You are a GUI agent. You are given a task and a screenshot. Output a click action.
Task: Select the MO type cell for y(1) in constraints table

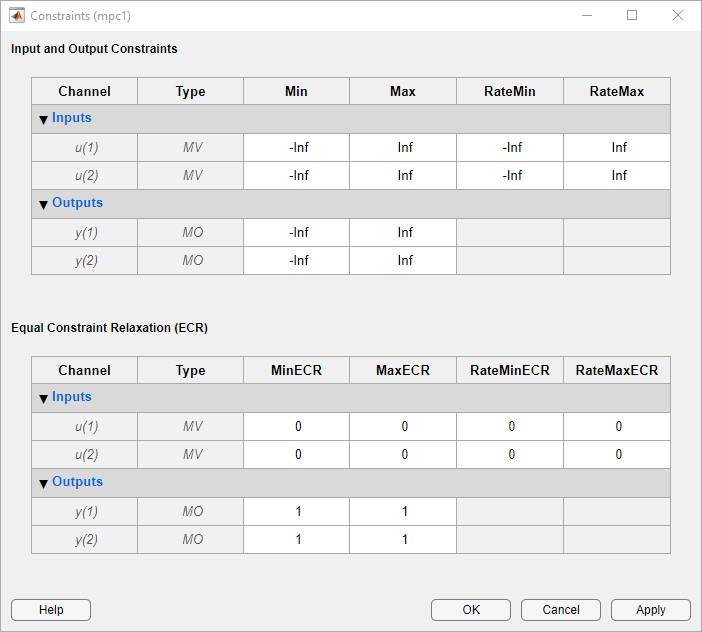coord(191,232)
